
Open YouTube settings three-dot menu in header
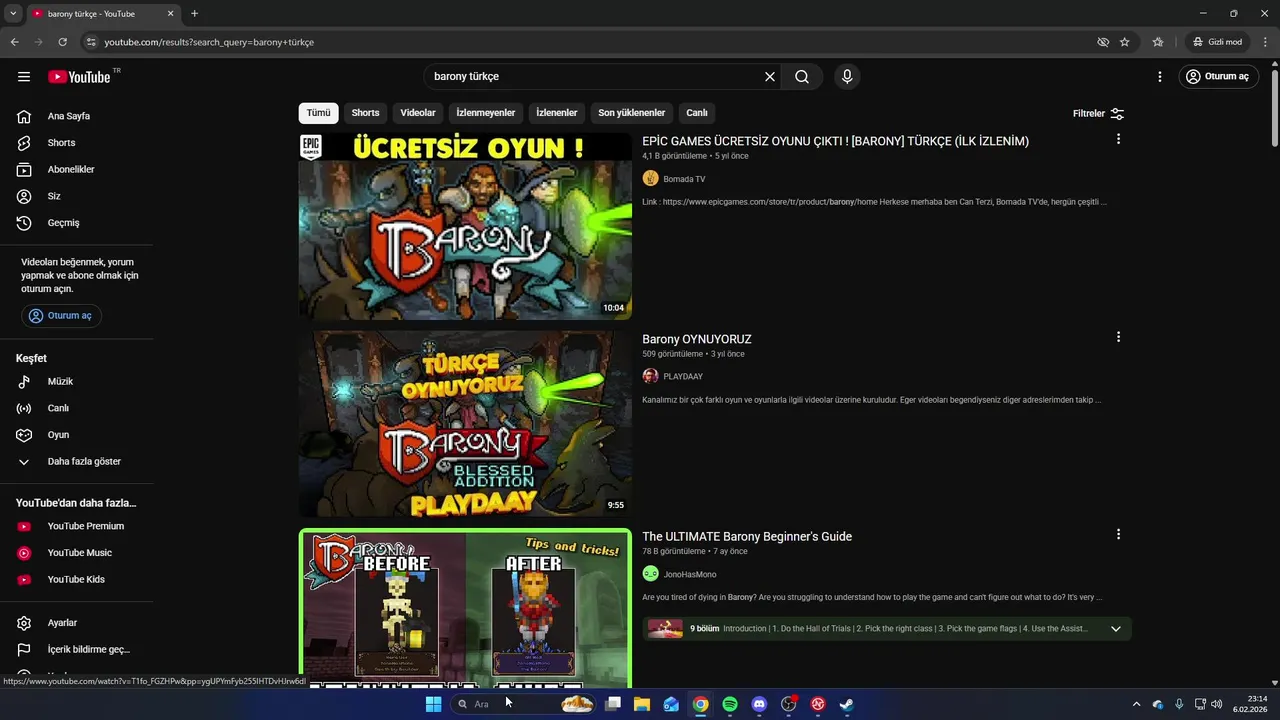[x=1160, y=76]
